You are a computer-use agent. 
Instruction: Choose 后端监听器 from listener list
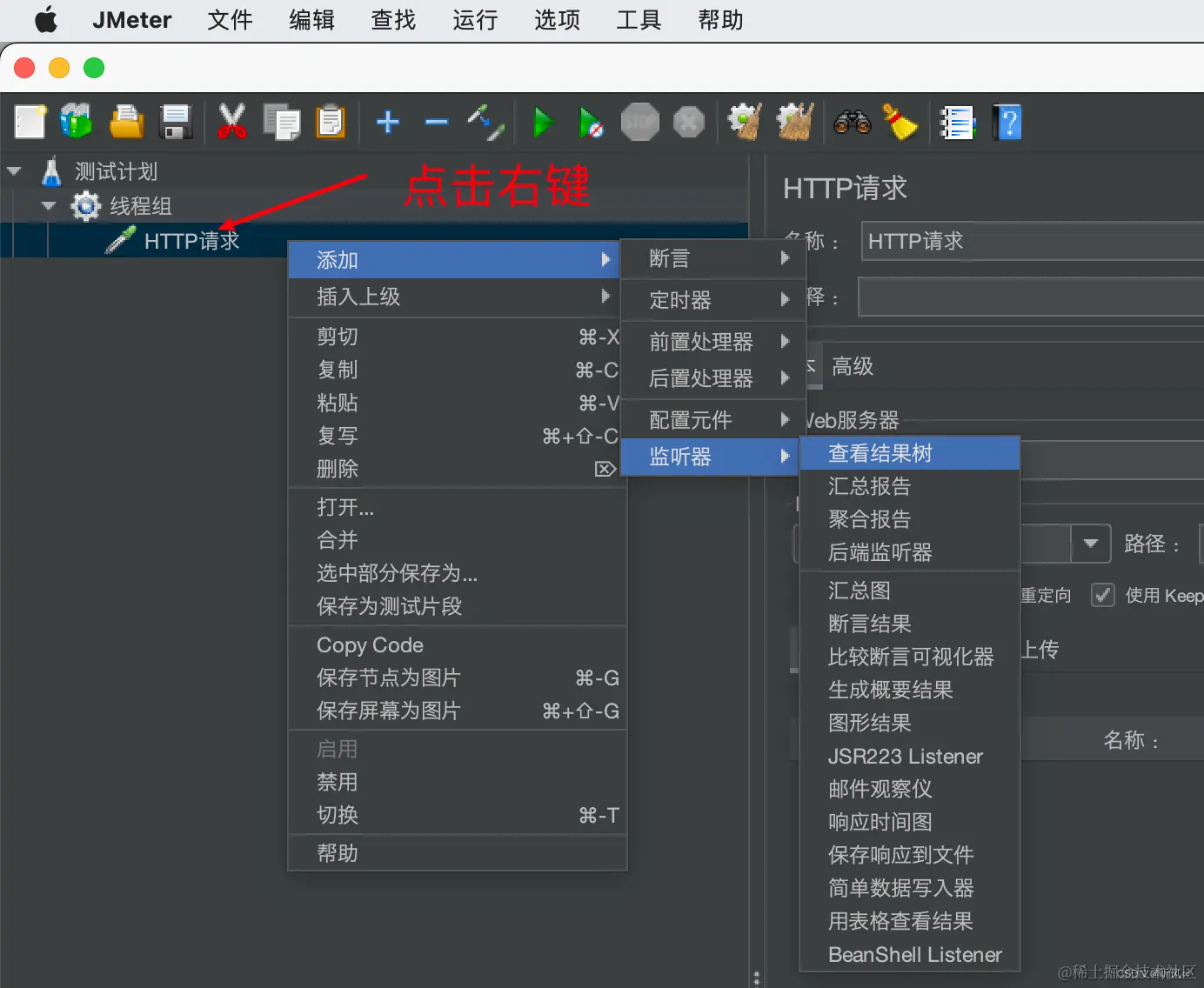coord(909,552)
